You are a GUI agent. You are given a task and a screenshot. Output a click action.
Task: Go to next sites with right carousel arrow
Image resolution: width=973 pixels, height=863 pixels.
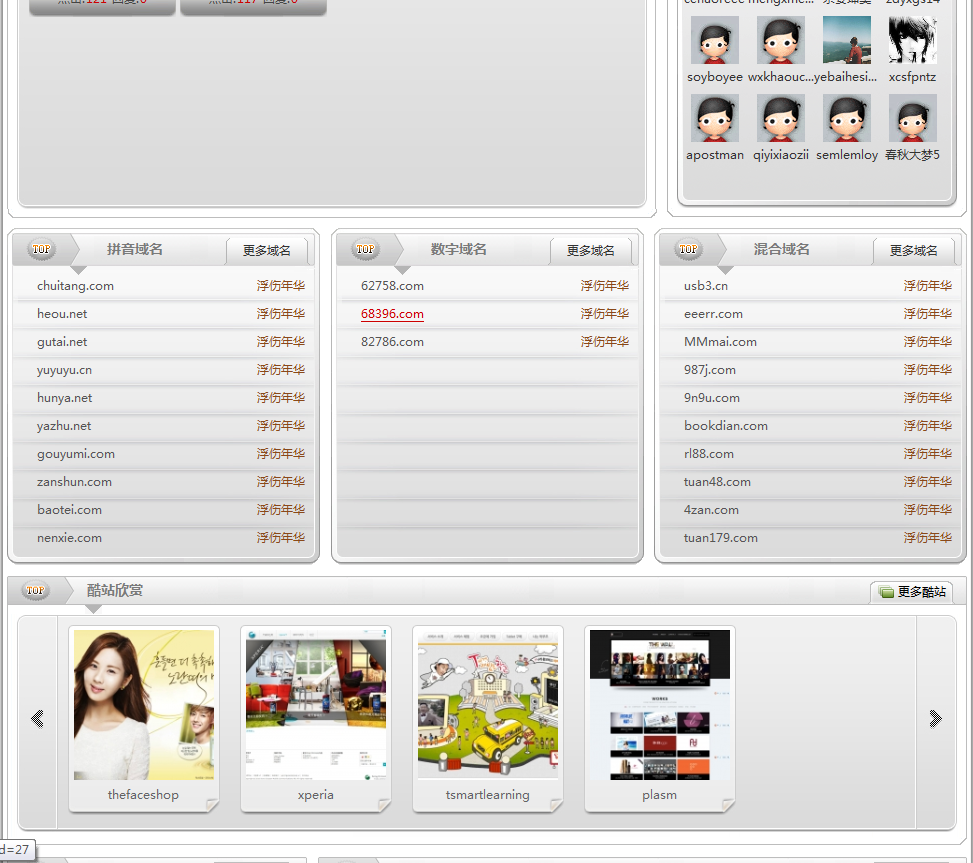pyautogui.click(x=935, y=719)
